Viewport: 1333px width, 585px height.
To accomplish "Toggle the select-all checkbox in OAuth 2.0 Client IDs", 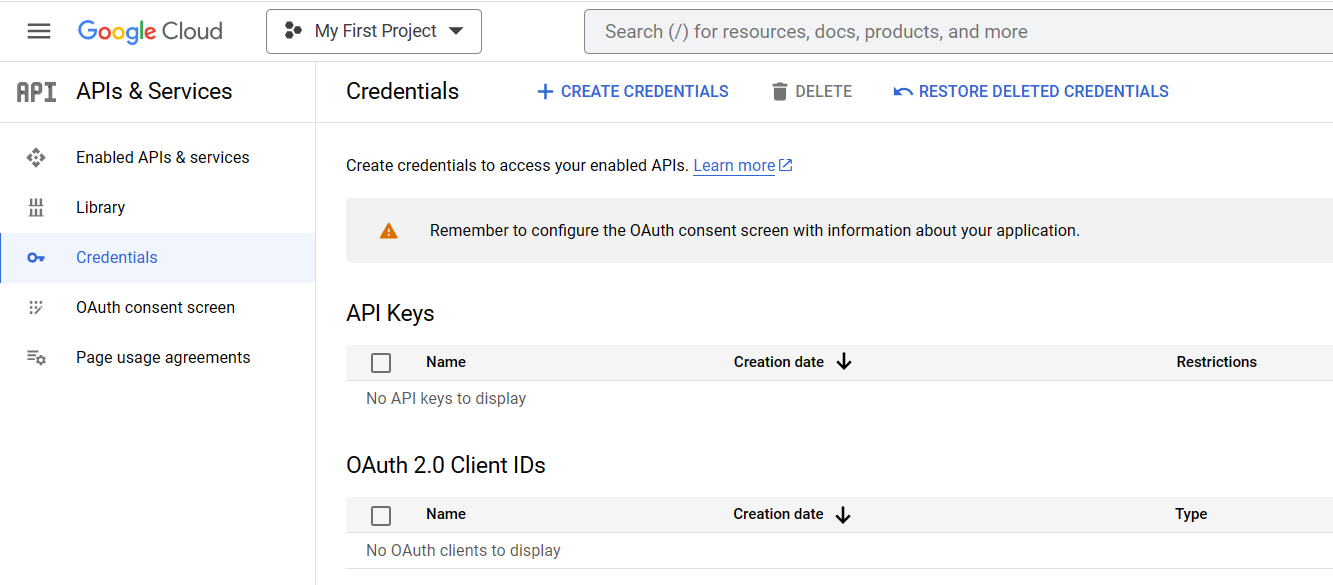I will click(x=381, y=516).
